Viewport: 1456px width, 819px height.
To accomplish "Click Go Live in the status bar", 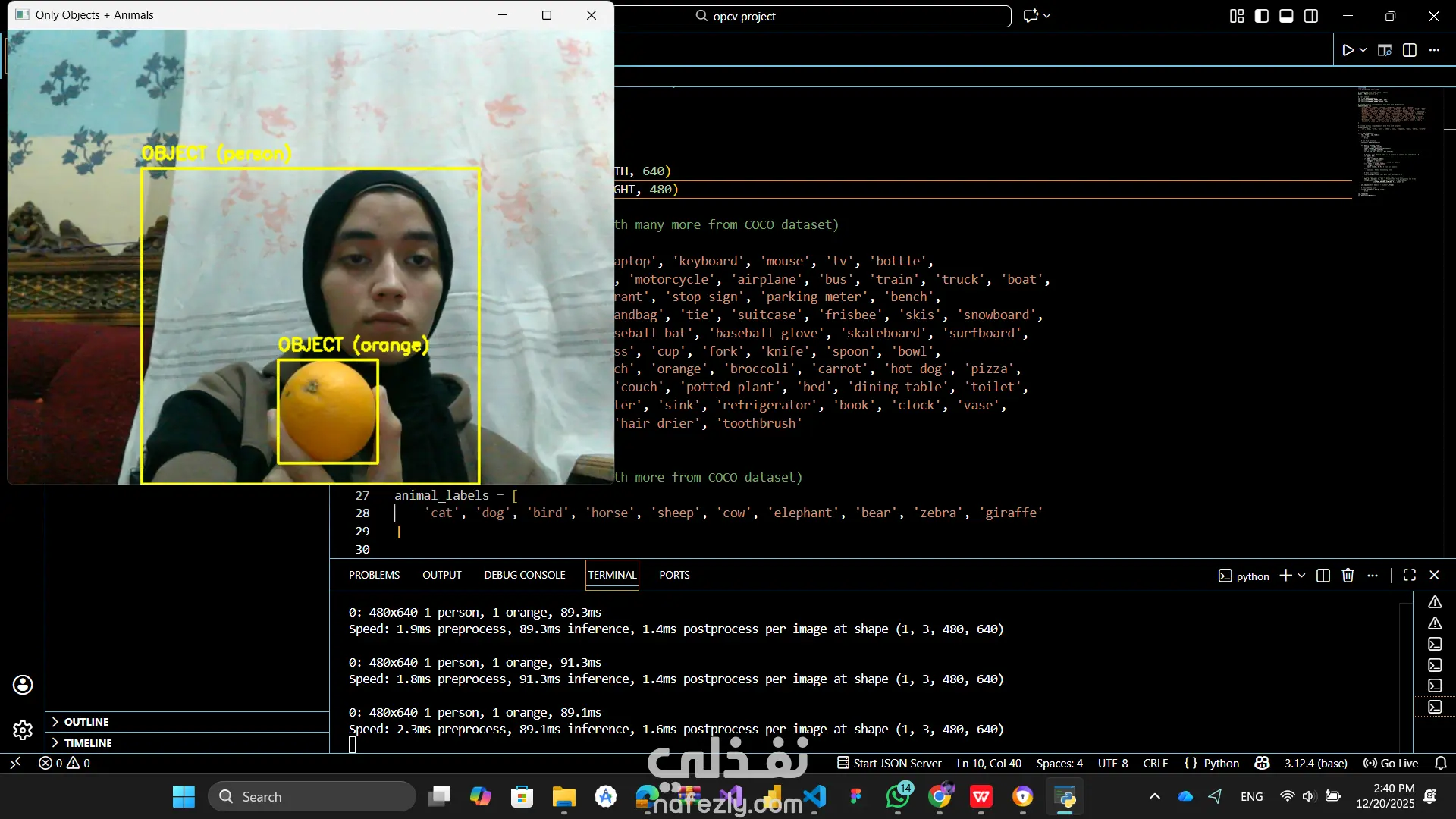I will [x=1391, y=763].
